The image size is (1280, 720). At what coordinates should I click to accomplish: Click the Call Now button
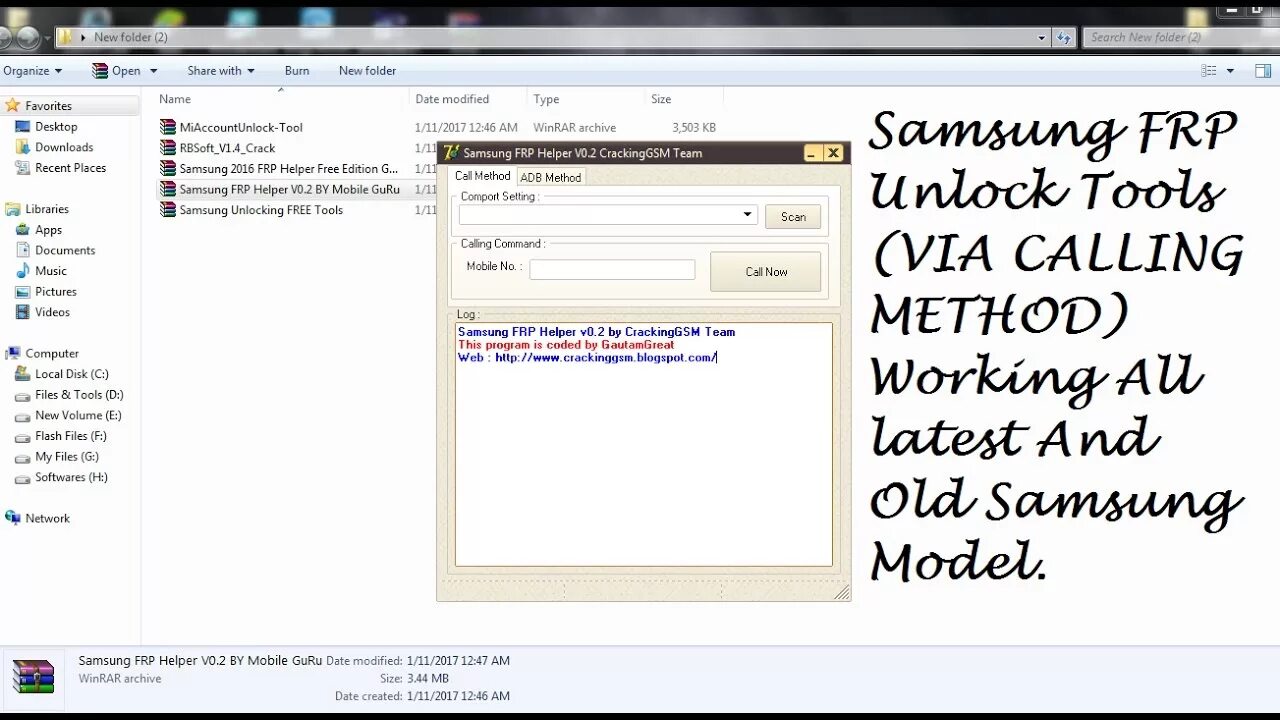(x=765, y=271)
